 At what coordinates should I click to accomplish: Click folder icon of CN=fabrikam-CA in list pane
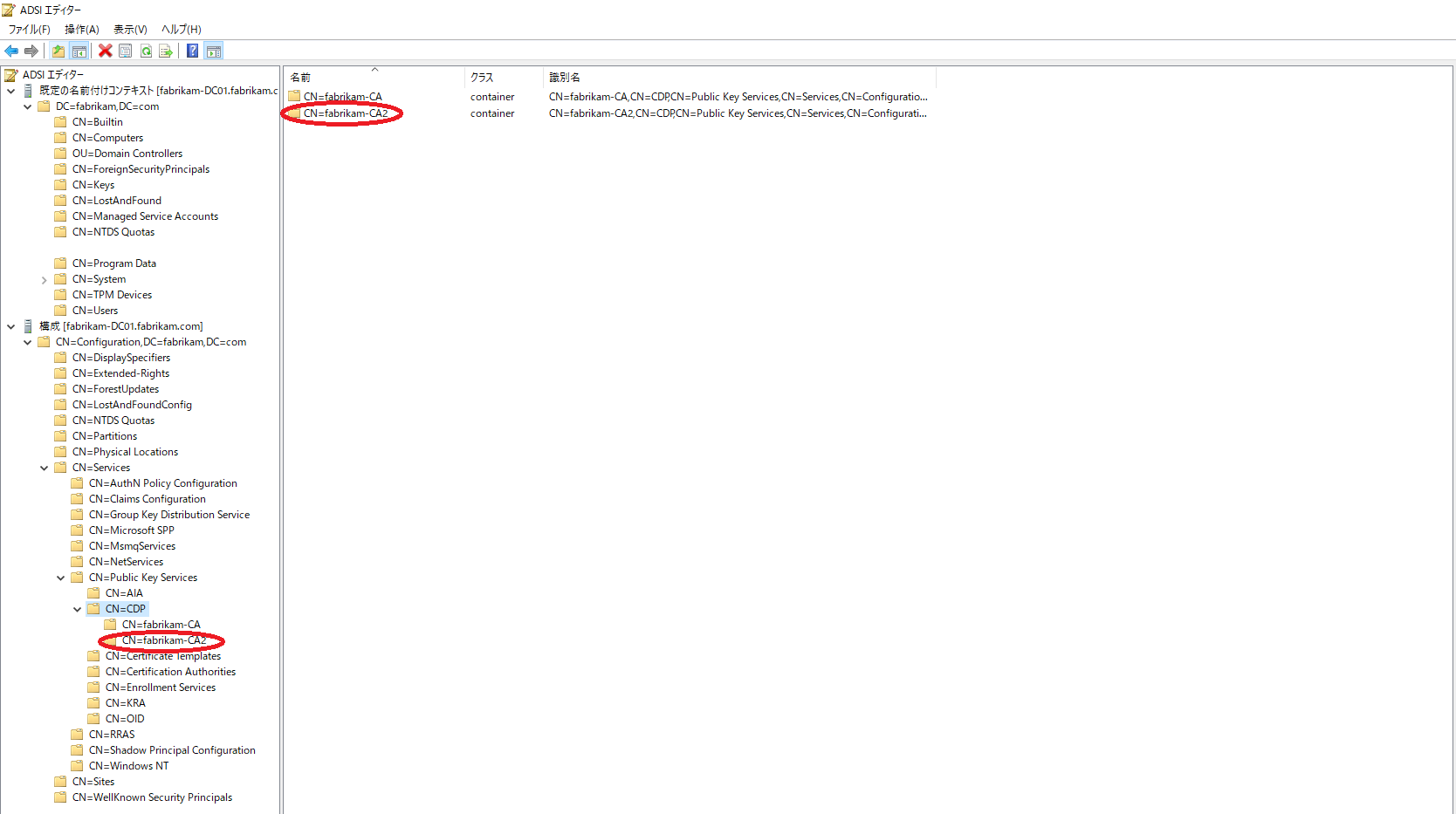click(x=294, y=97)
